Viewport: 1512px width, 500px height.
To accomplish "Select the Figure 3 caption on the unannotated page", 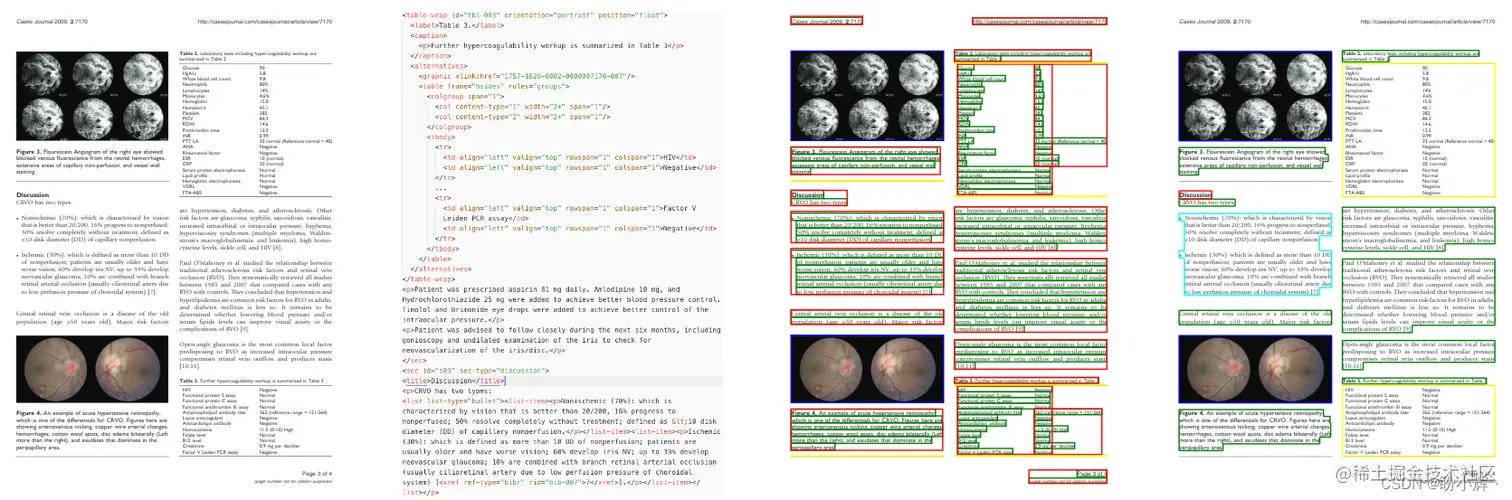I will pyautogui.click(x=91, y=161).
